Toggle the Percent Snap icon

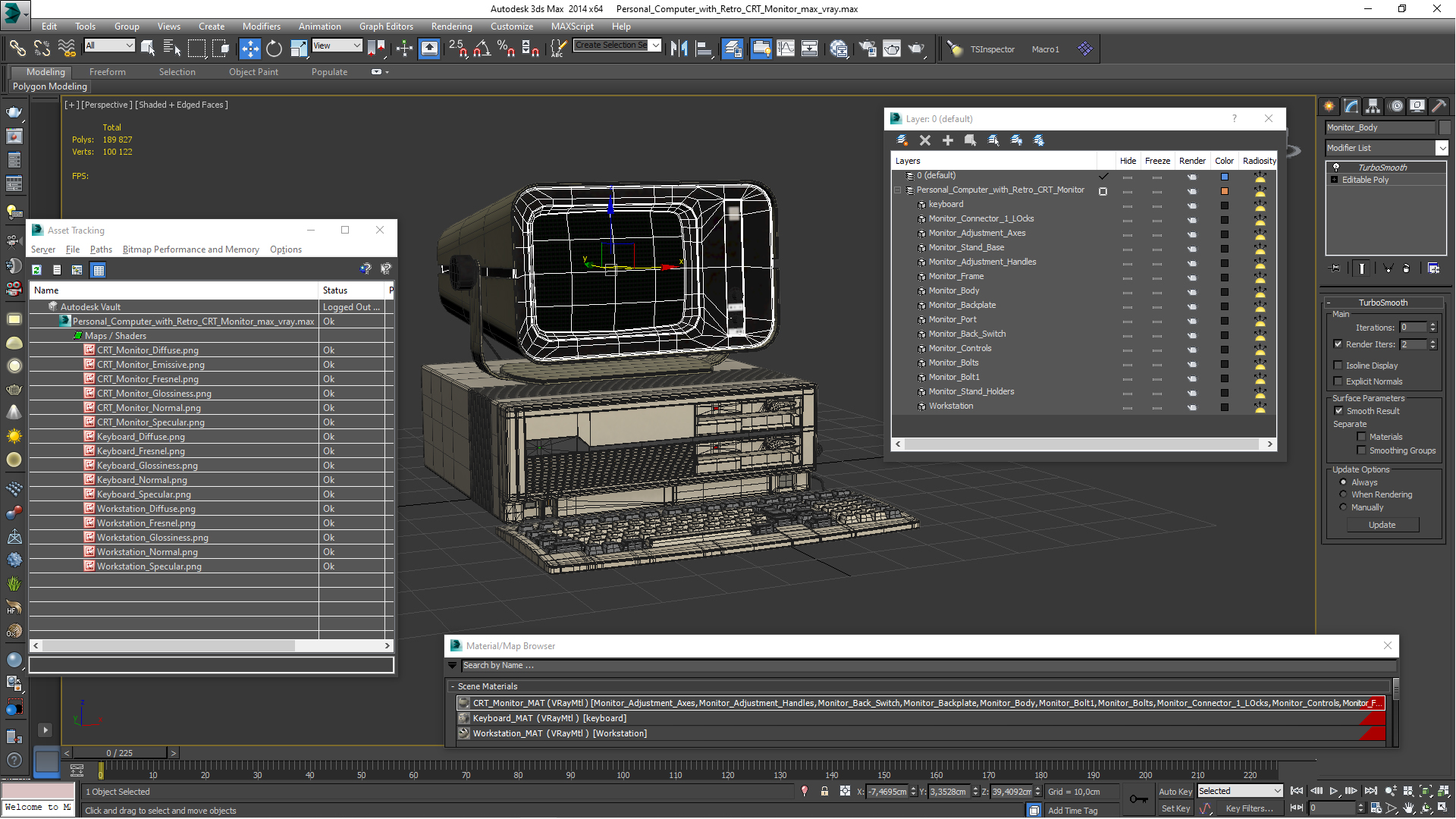point(506,49)
